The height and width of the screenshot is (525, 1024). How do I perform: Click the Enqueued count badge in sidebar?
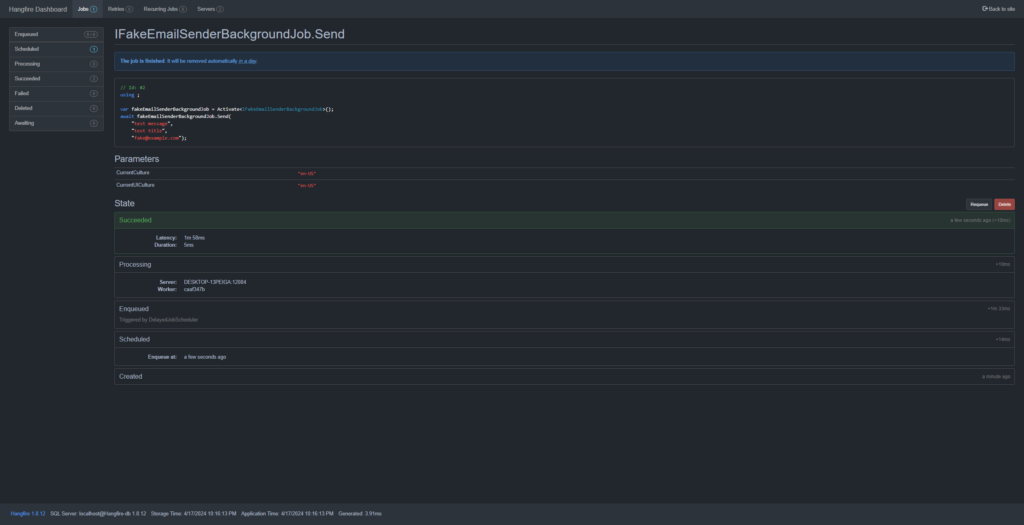point(91,34)
